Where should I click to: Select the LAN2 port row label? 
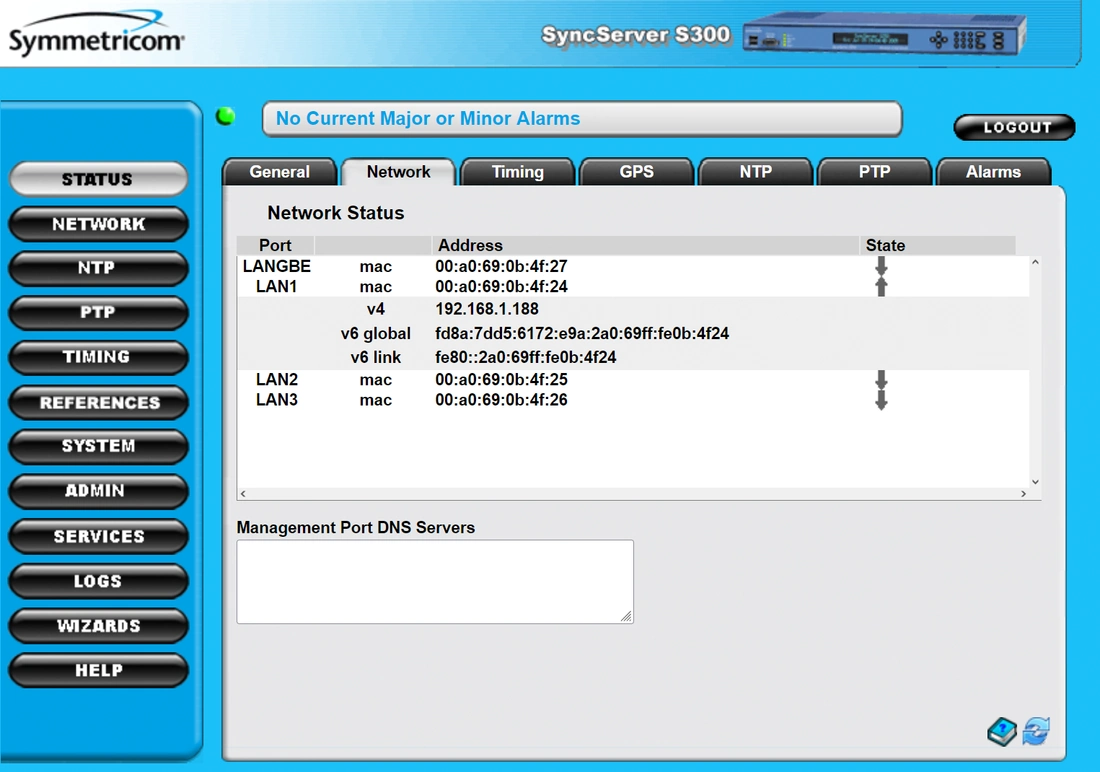[x=276, y=380]
